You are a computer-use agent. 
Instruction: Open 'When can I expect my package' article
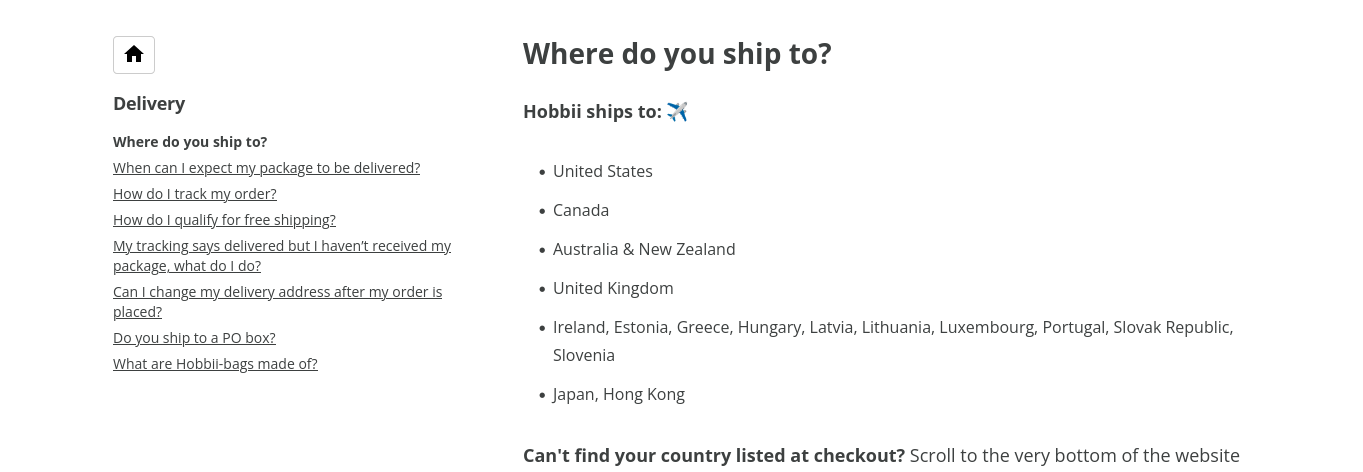[266, 168]
